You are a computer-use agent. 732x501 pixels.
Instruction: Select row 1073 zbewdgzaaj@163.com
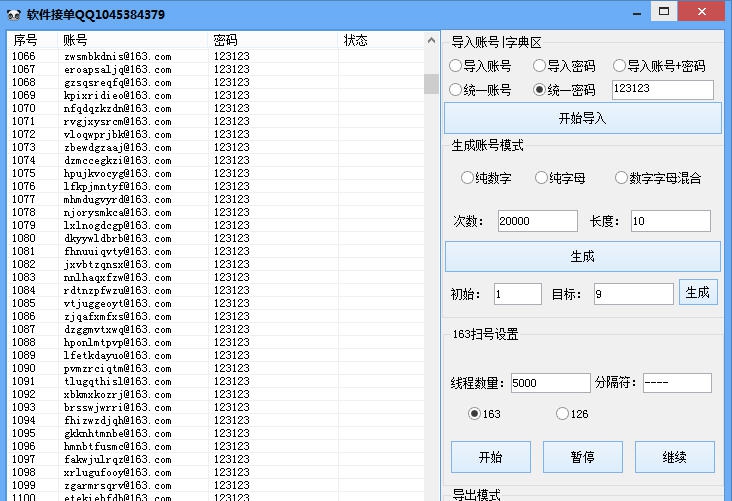(x=216, y=148)
